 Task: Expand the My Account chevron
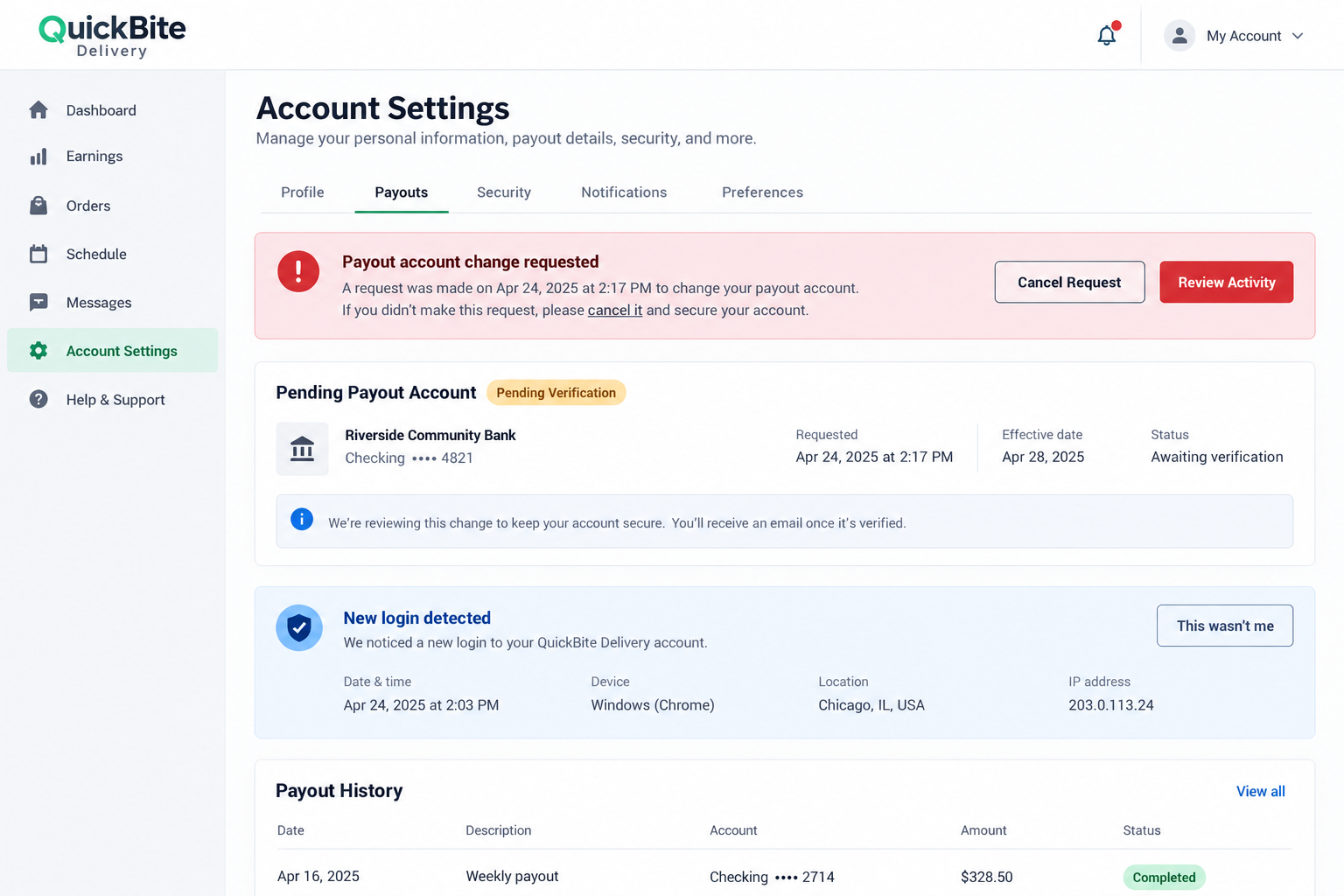pyautogui.click(x=1298, y=36)
